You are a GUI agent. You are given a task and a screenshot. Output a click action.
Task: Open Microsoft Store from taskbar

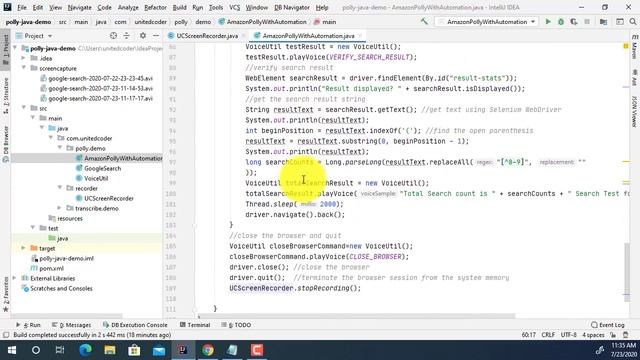[x=134, y=350]
